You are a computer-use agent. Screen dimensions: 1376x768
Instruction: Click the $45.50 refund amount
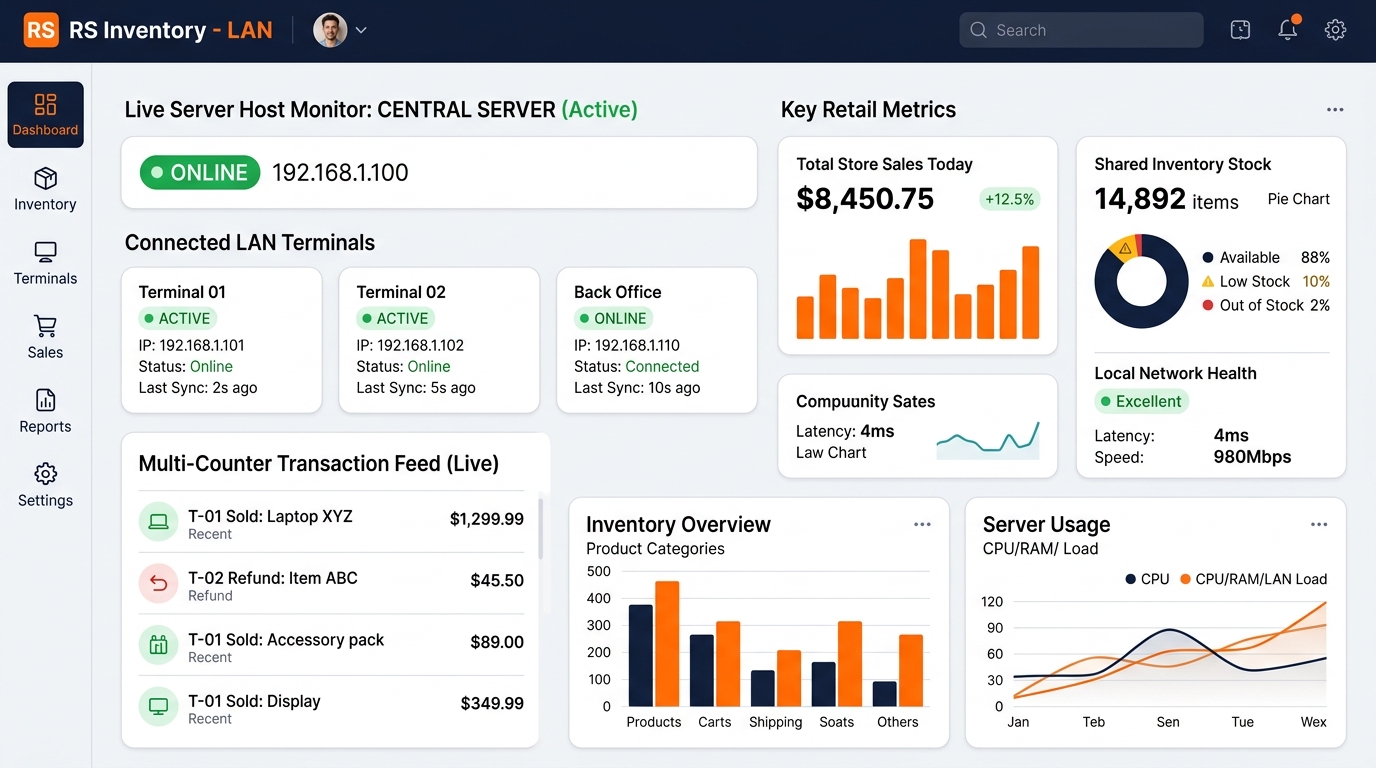[497, 580]
